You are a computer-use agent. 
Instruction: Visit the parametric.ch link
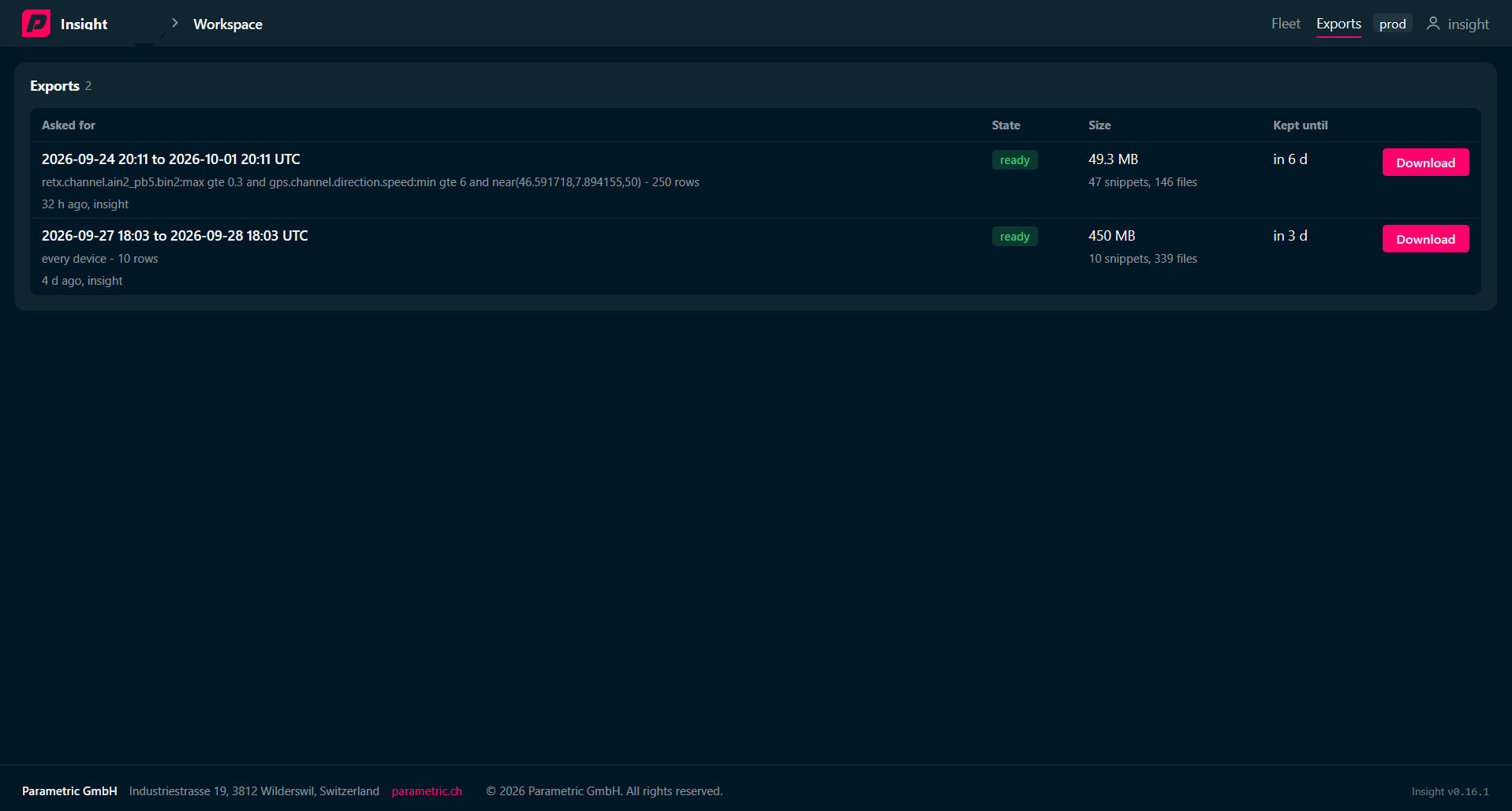(427, 791)
